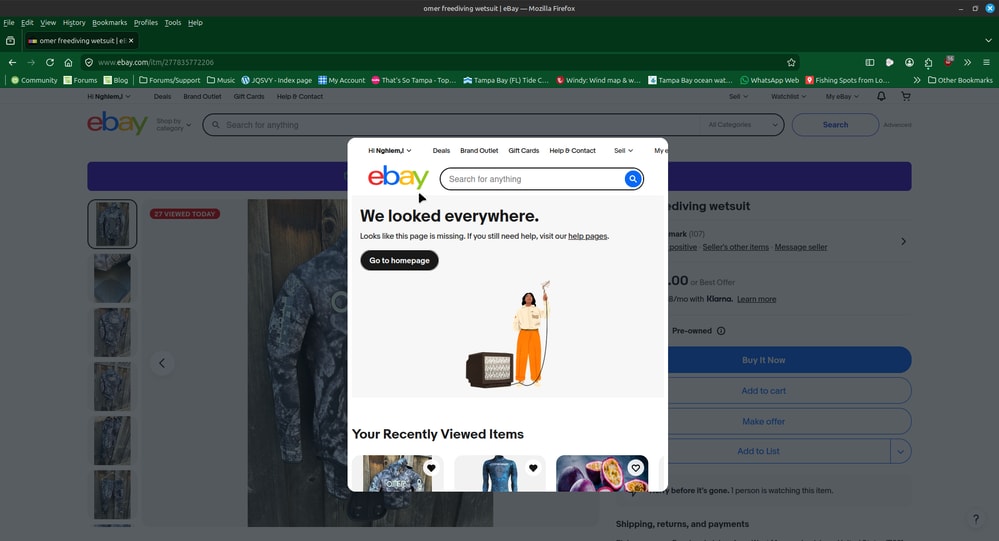The image size is (999, 541).
Task: Open the list all tabs dropdown
Action: [988, 41]
